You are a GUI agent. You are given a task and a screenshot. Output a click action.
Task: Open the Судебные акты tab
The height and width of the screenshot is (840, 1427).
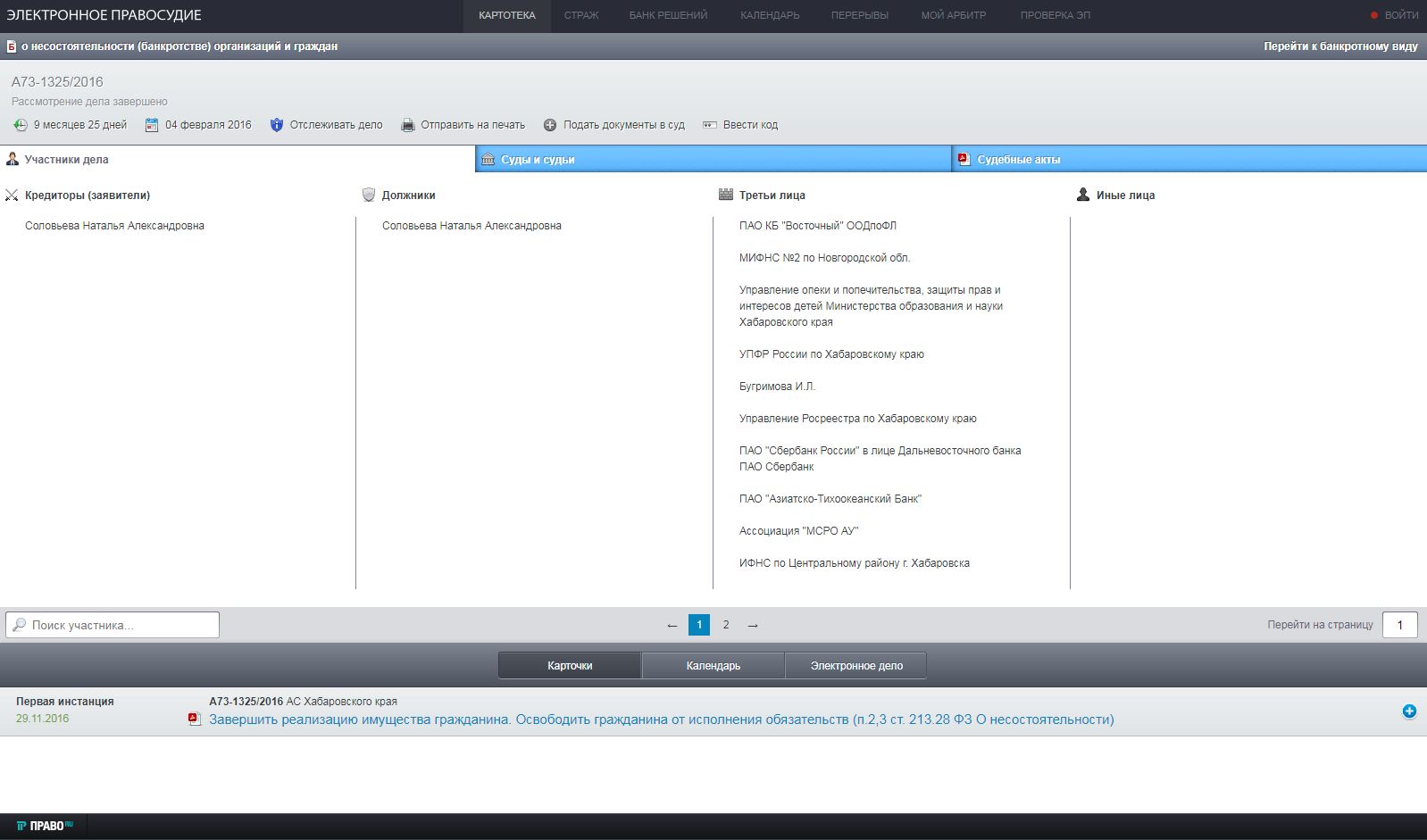pyautogui.click(x=1188, y=160)
